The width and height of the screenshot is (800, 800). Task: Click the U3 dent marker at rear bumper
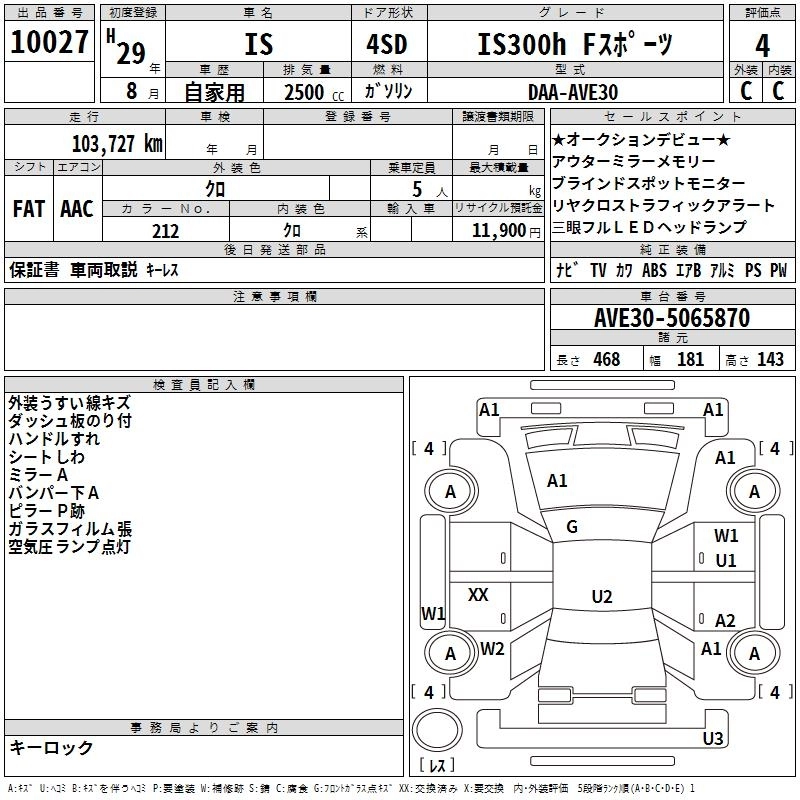coord(712,739)
